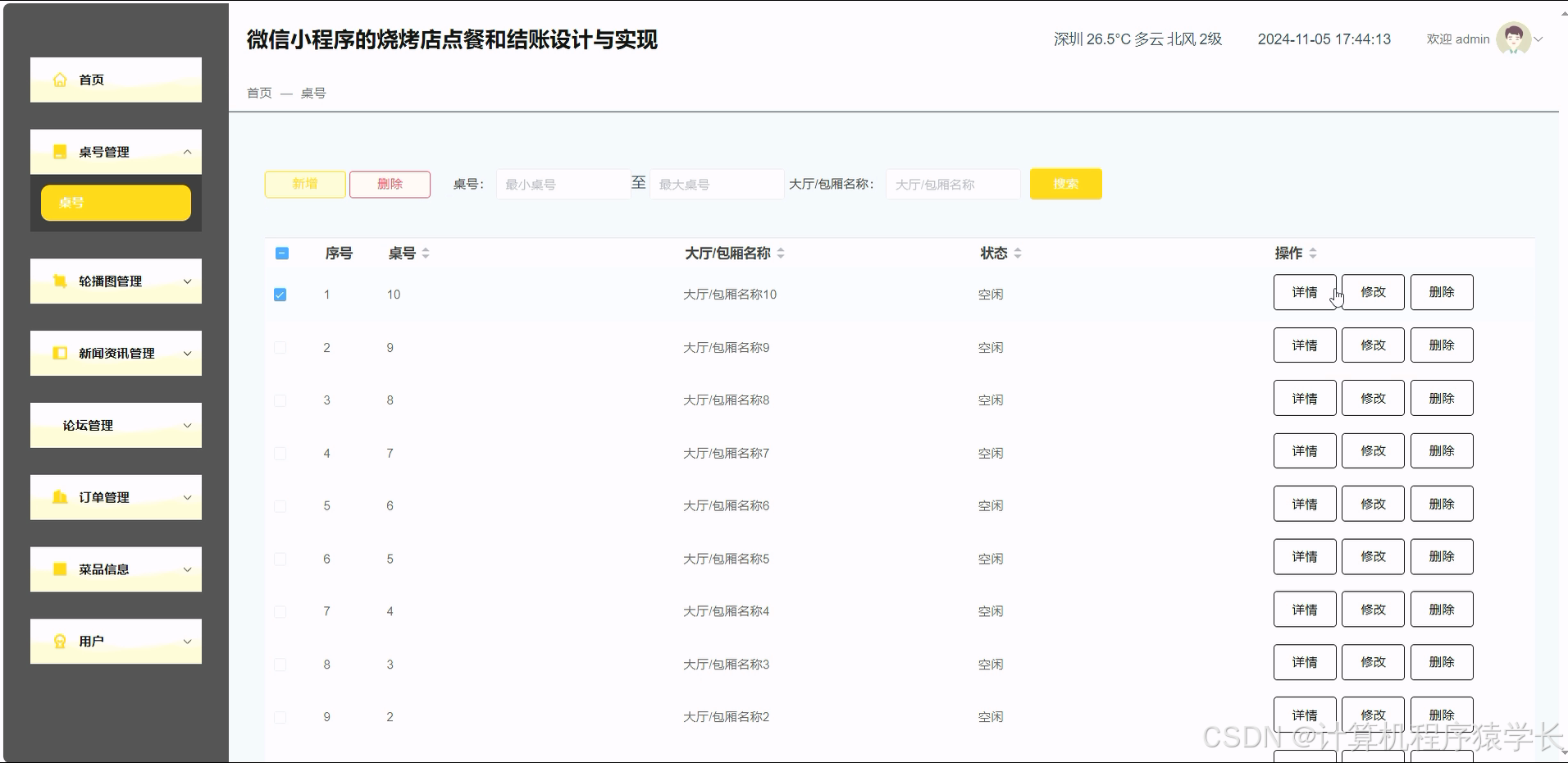Select the 菜品信息 dish info icon
The width and height of the screenshot is (1568, 763).
tap(58, 569)
